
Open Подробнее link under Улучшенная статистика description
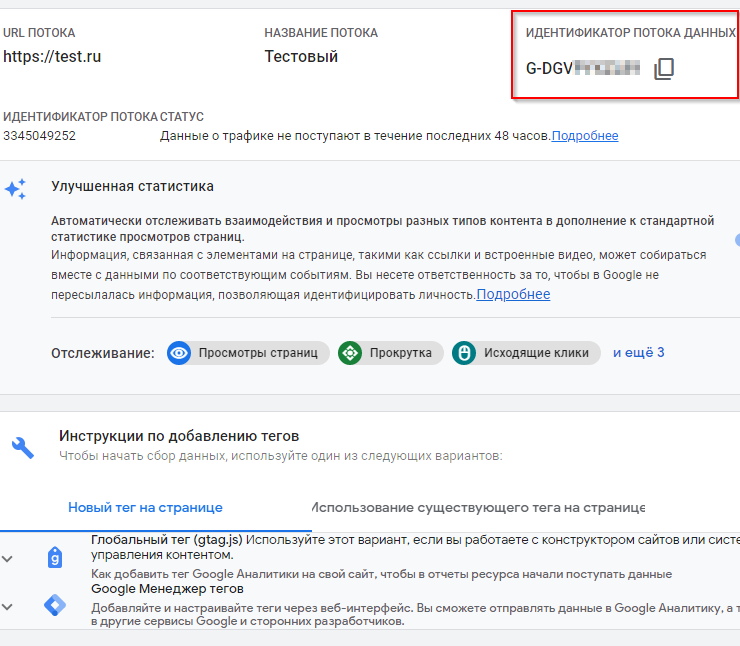pyautogui.click(x=513, y=294)
